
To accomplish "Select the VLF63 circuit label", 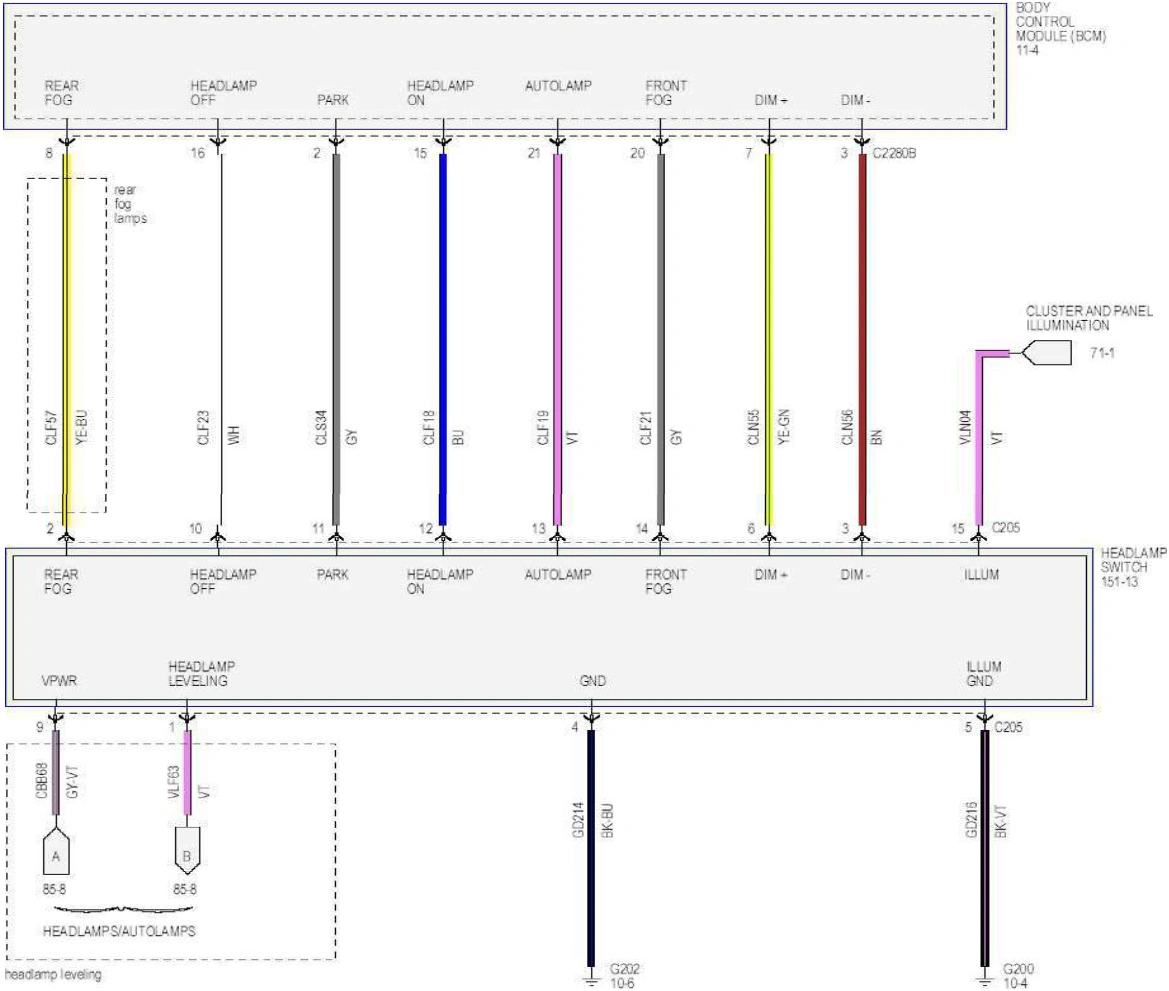I will 174,781.
